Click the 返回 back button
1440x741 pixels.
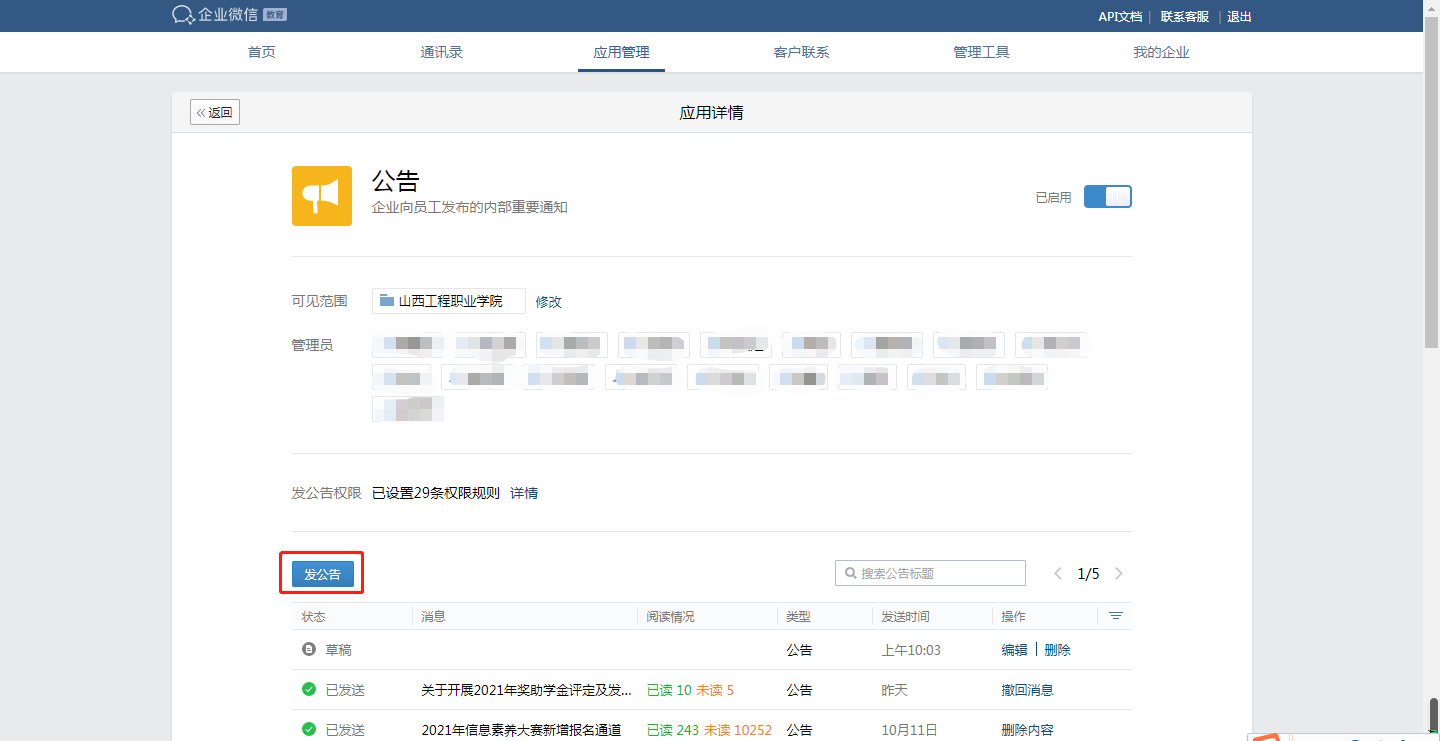click(215, 113)
